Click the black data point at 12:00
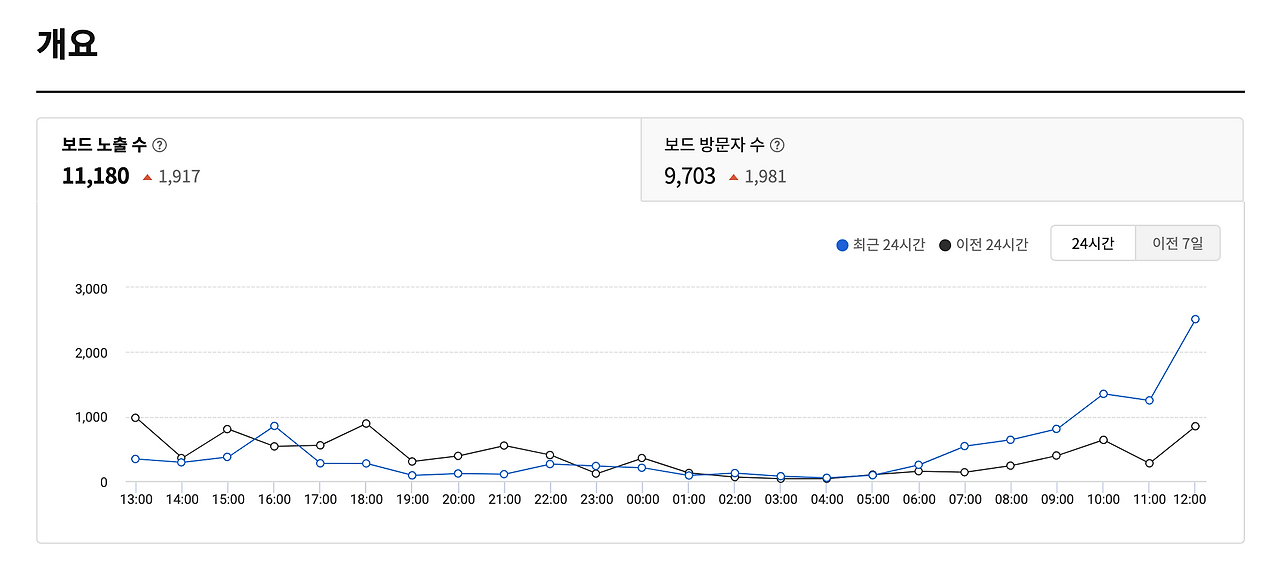This screenshot has width=1280, height=574. coord(1195,427)
